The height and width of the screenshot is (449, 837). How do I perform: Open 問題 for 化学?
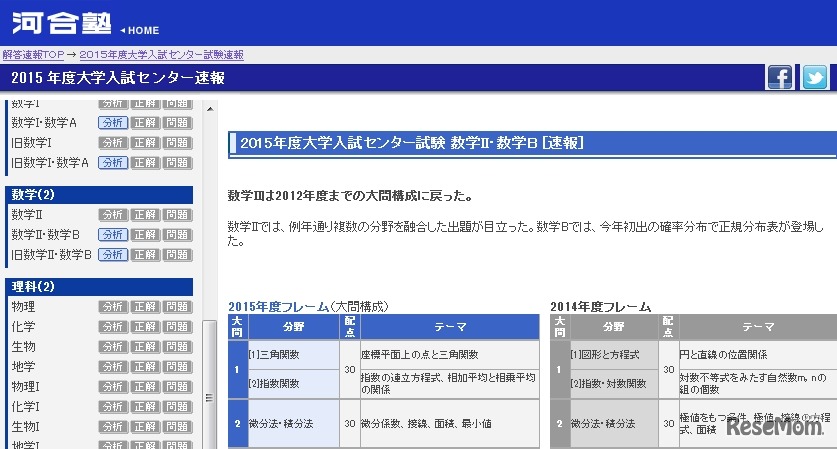point(177,327)
